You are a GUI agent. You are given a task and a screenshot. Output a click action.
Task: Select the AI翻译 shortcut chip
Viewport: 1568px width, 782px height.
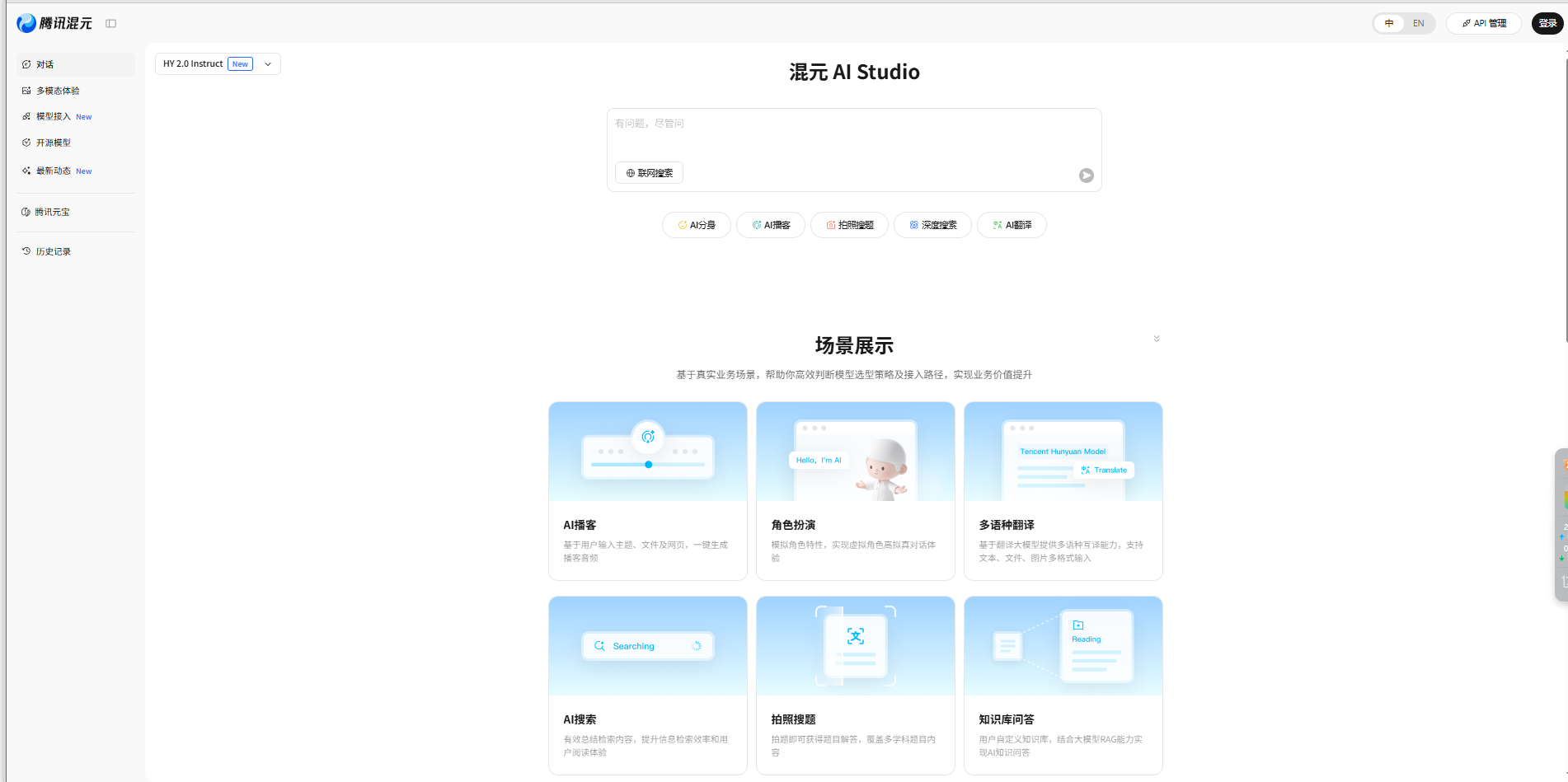coord(1012,225)
